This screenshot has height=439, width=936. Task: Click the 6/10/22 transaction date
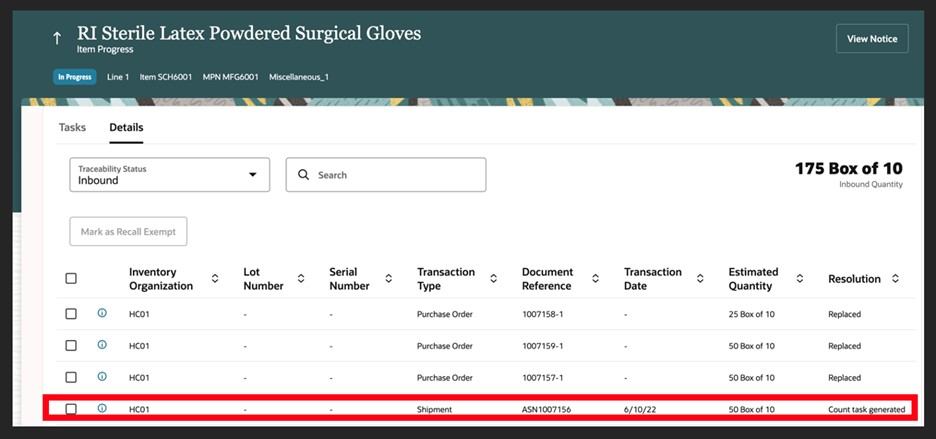638,410
